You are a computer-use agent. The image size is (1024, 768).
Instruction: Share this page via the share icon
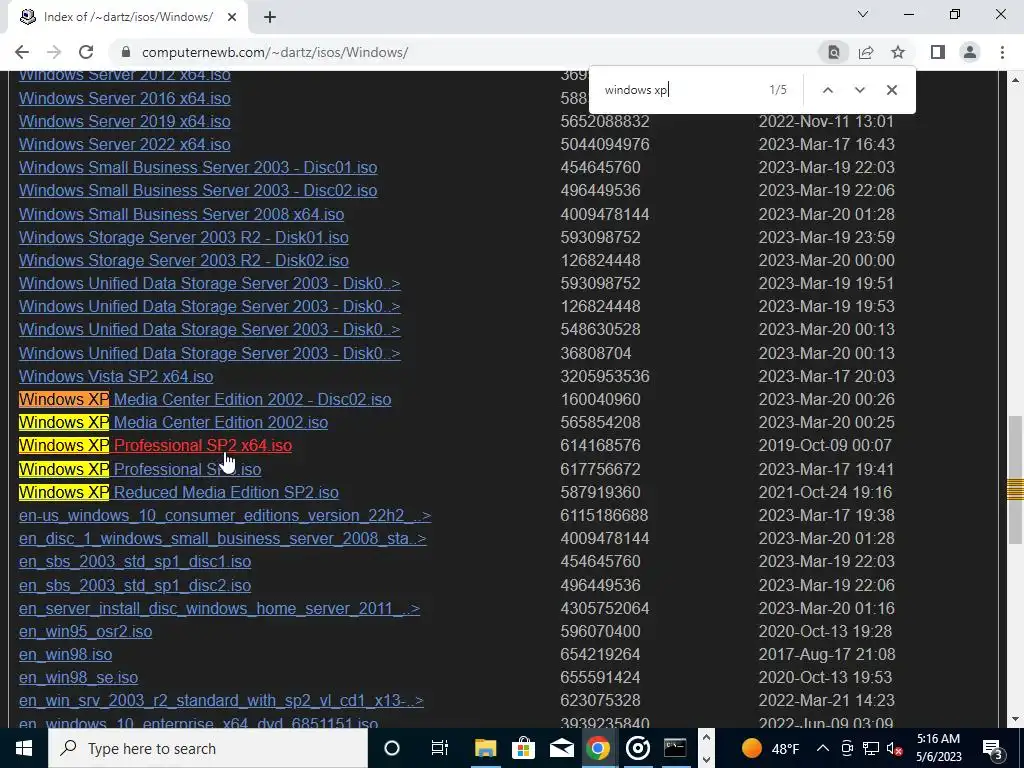point(866,52)
